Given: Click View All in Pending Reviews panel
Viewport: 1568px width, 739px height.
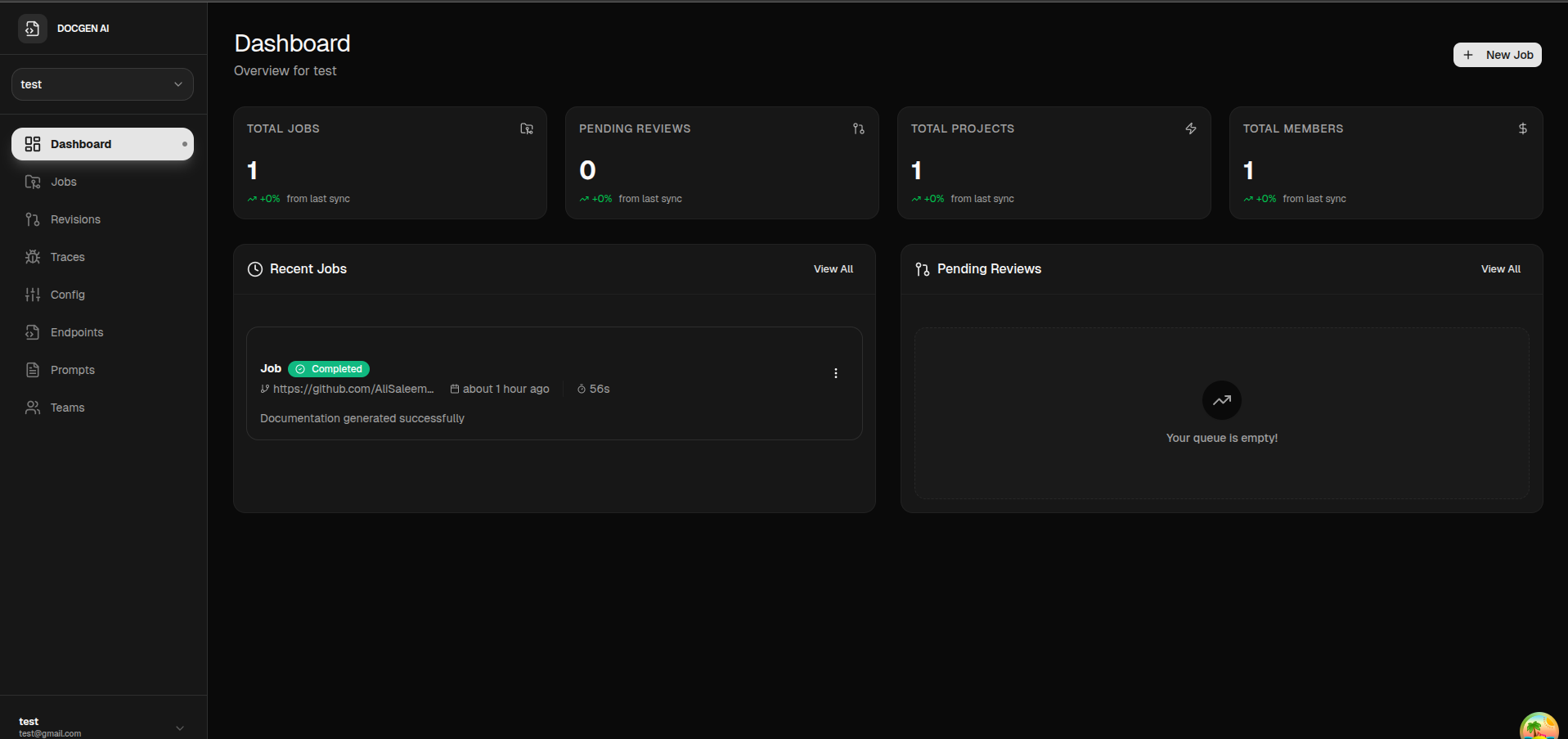Looking at the screenshot, I should pyautogui.click(x=1501, y=269).
